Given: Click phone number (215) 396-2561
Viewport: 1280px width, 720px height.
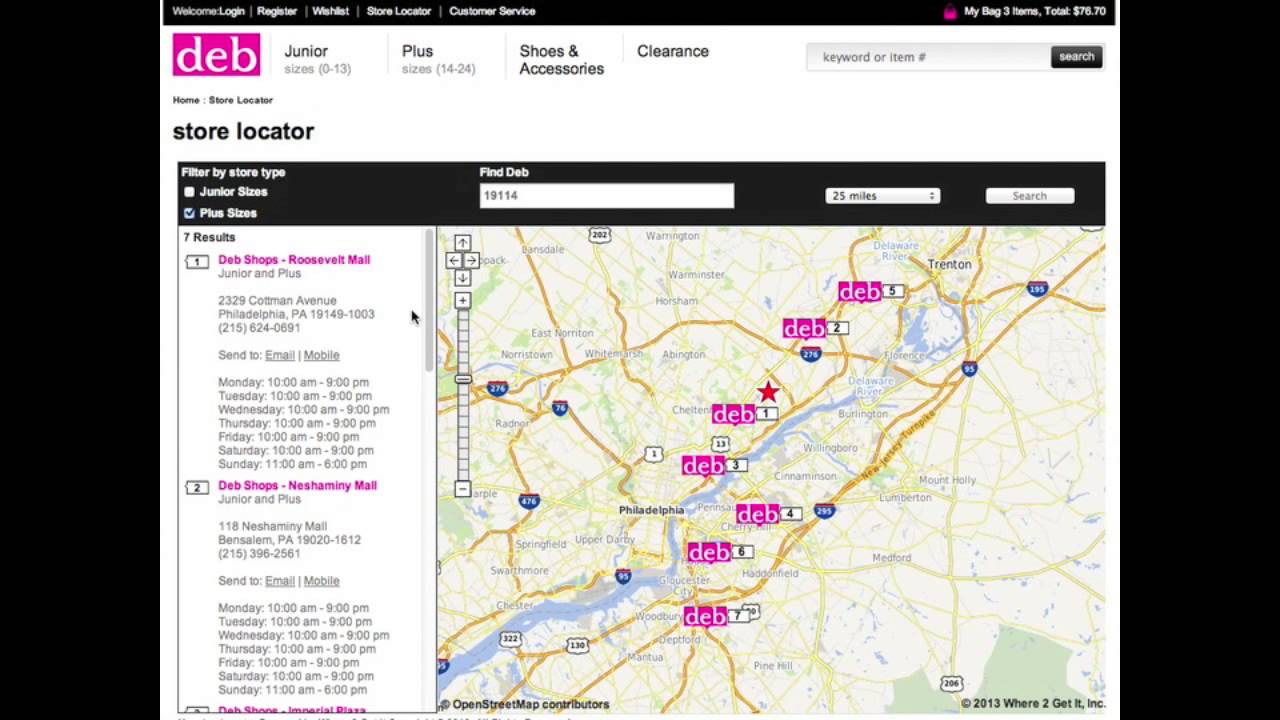Looking at the screenshot, I should point(259,554).
